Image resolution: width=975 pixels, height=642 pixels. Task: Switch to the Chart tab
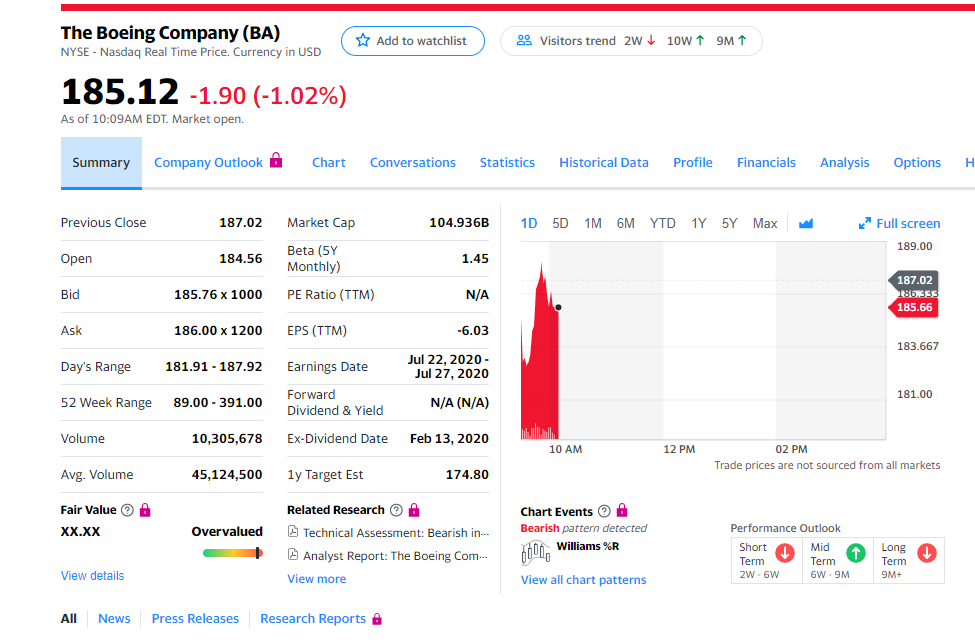click(x=328, y=162)
